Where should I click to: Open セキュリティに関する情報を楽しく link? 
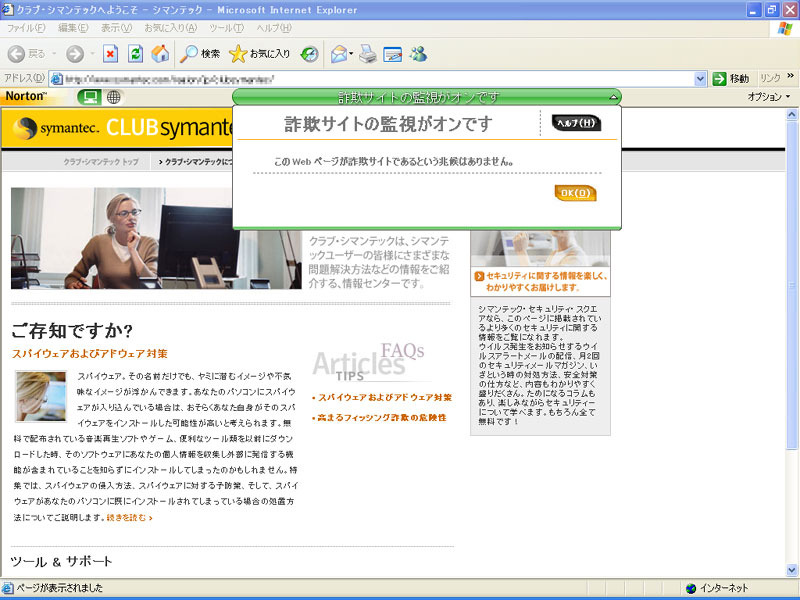541,281
